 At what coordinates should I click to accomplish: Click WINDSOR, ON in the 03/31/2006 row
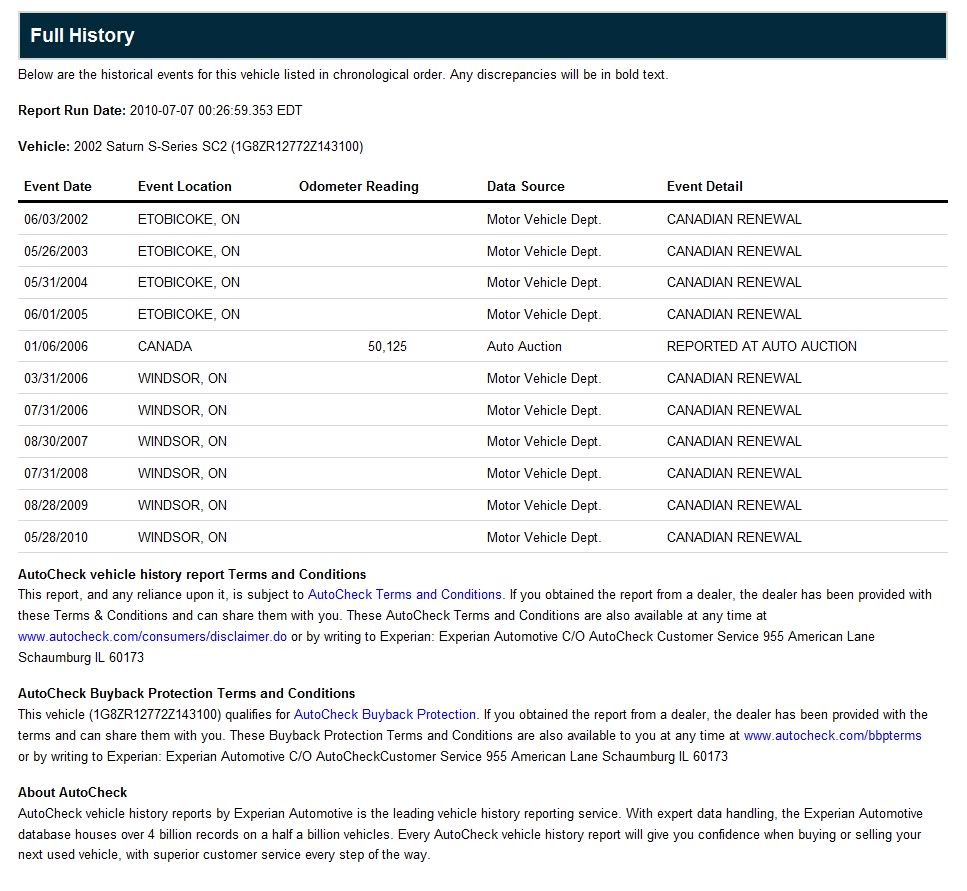coord(183,379)
